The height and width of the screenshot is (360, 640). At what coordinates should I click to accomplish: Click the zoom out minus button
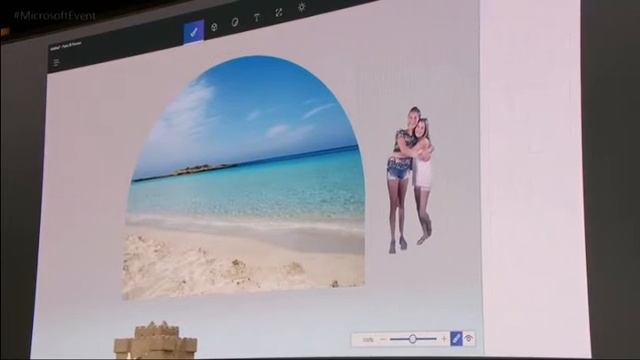(x=383, y=339)
